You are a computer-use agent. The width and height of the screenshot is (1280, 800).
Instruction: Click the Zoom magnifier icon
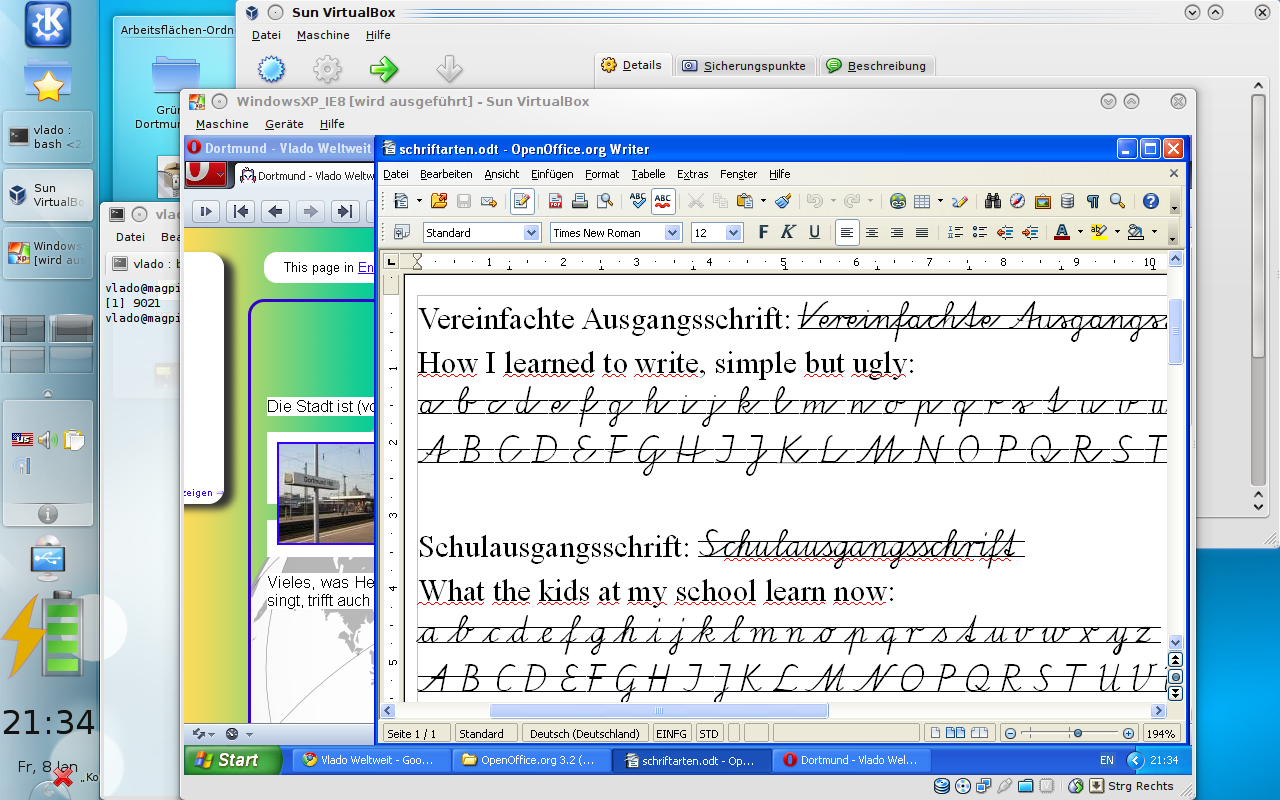point(1118,201)
